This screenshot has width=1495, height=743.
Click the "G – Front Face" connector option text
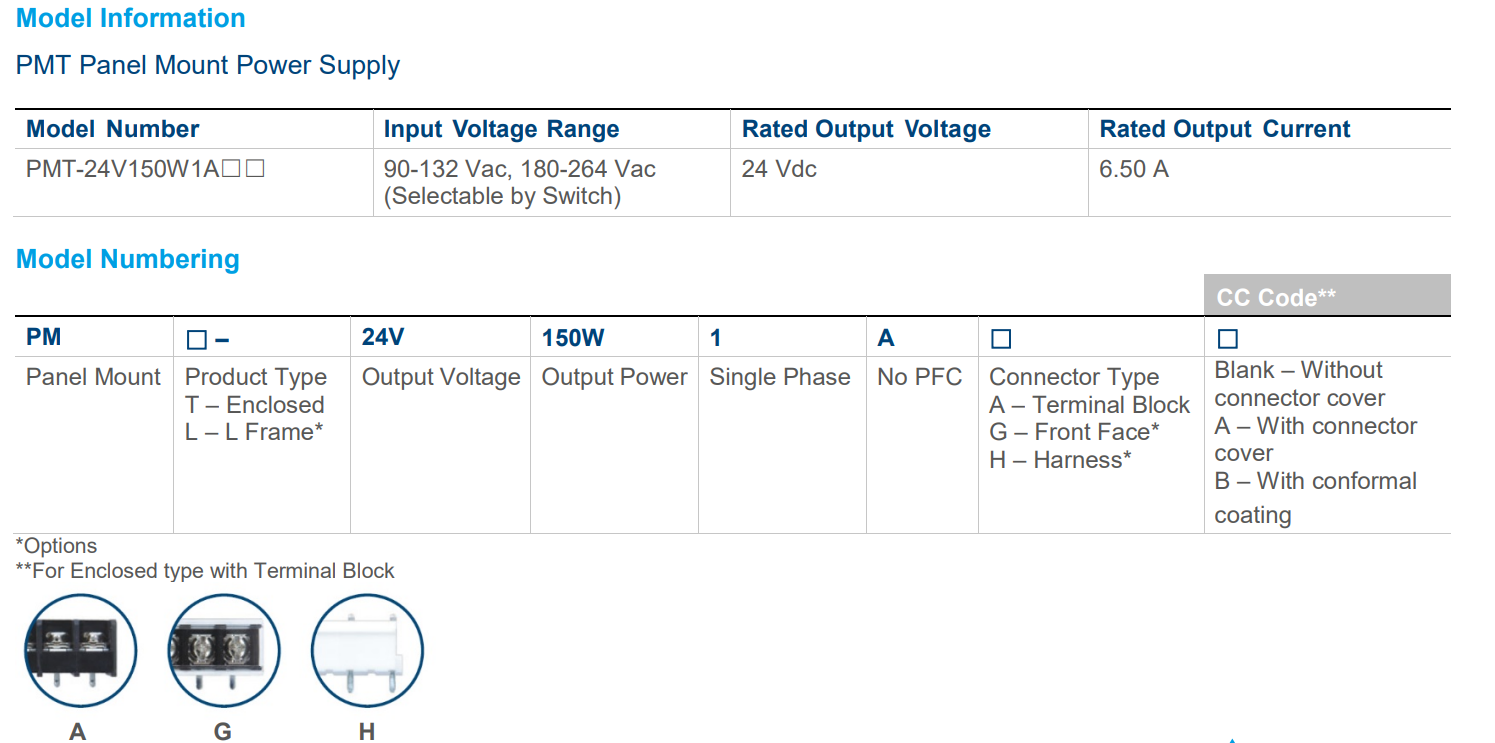1074,432
